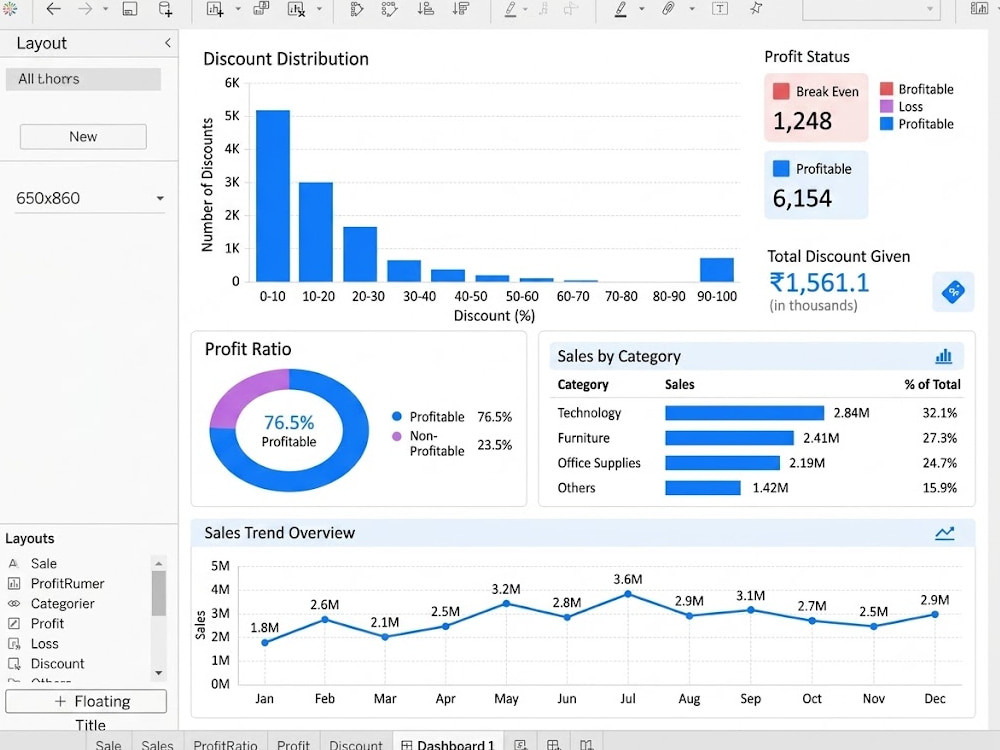Open the dark pen dropdown arrow
The height and width of the screenshot is (750, 1000).
coord(642,10)
